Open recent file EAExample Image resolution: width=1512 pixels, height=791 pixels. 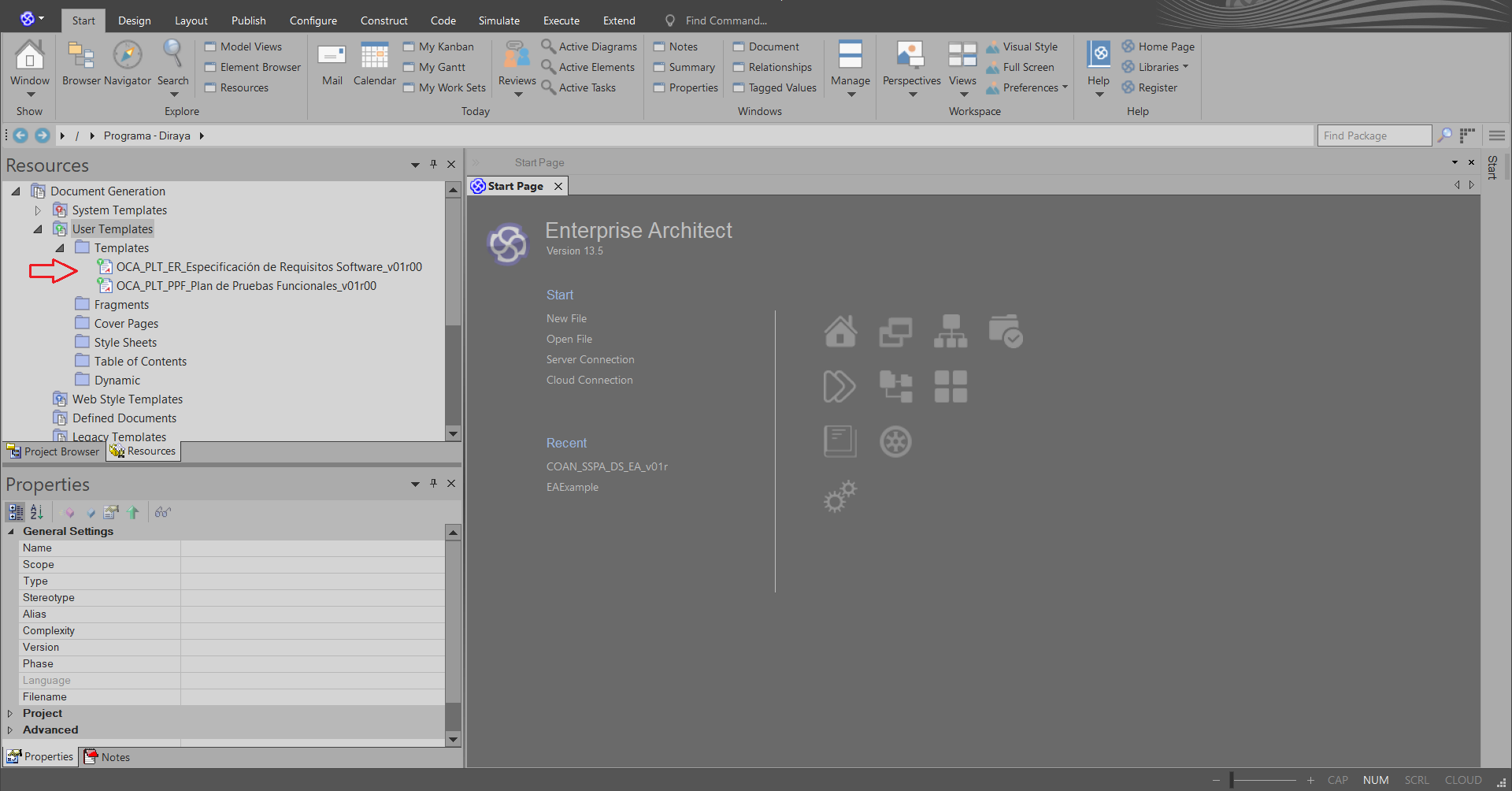click(x=572, y=487)
